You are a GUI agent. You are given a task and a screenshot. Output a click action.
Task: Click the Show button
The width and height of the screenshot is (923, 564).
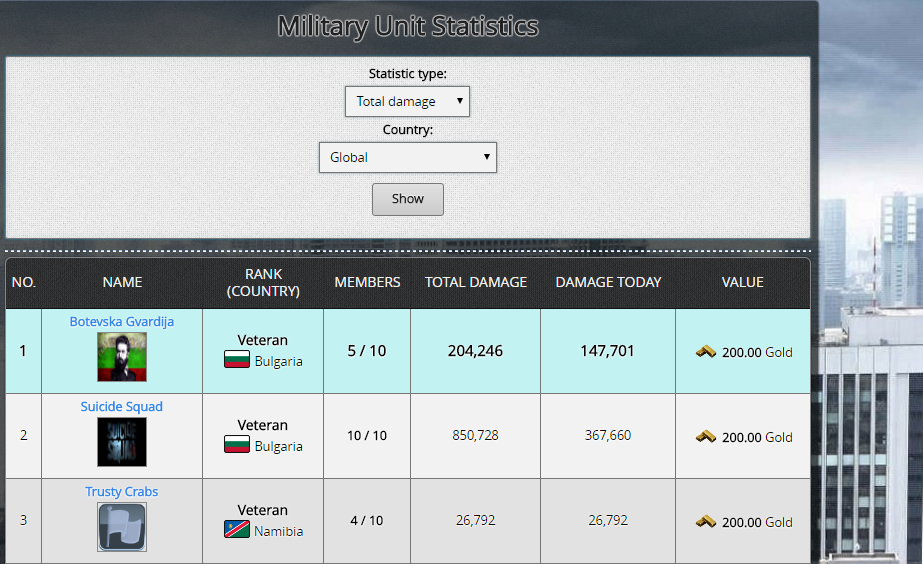pos(408,199)
